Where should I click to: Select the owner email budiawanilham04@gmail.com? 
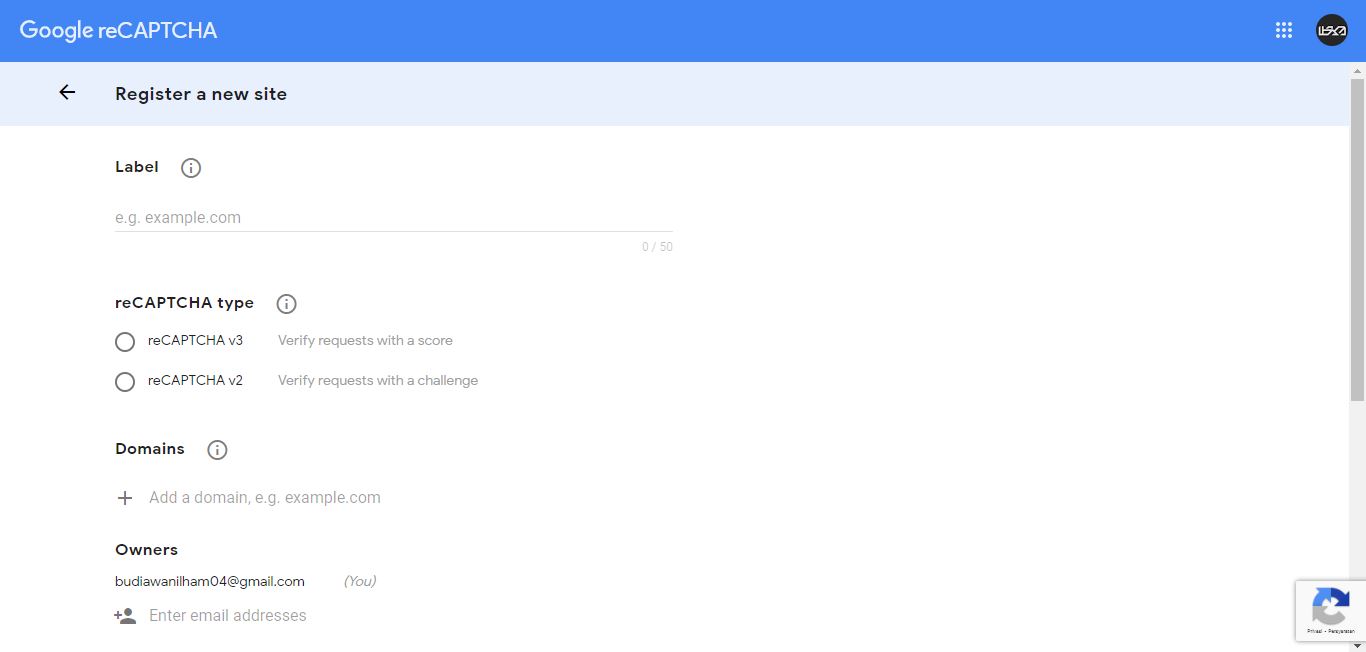pyautogui.click(x=209, y=581)
